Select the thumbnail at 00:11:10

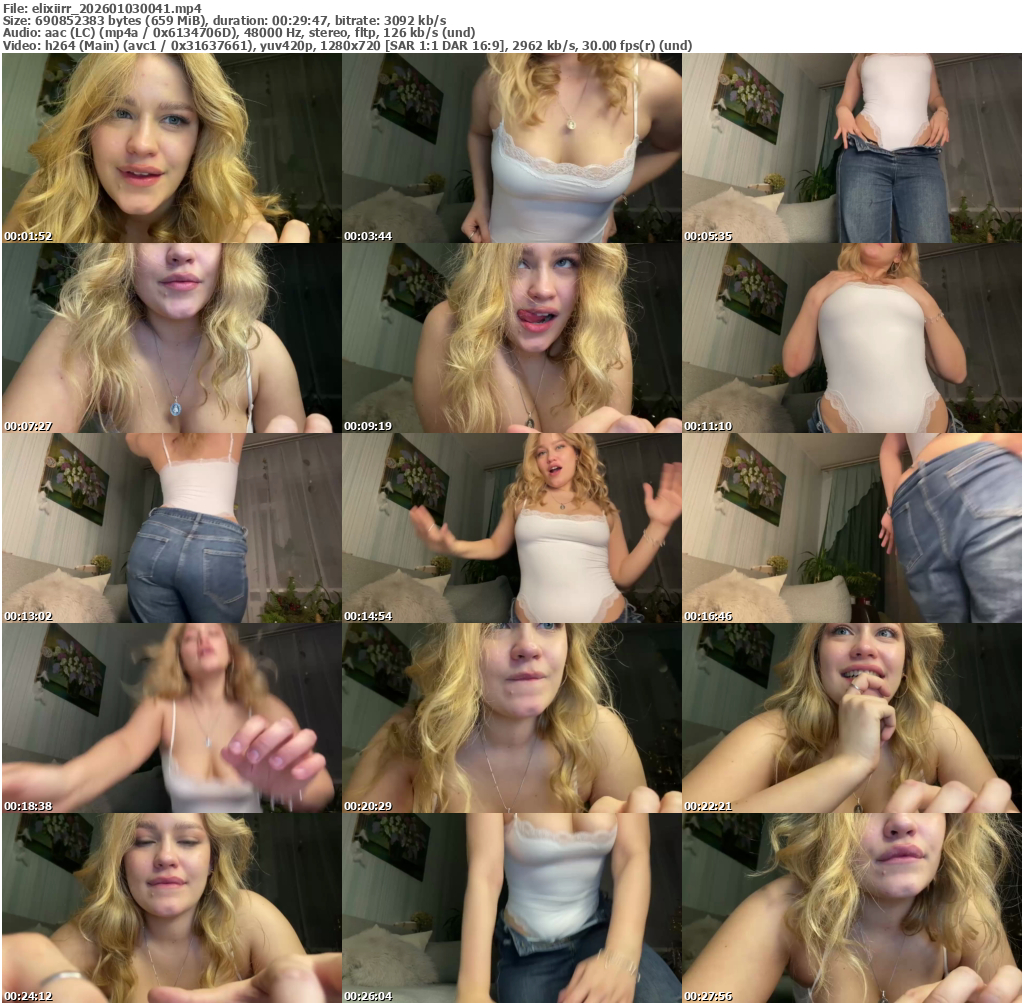pos(852,337)
